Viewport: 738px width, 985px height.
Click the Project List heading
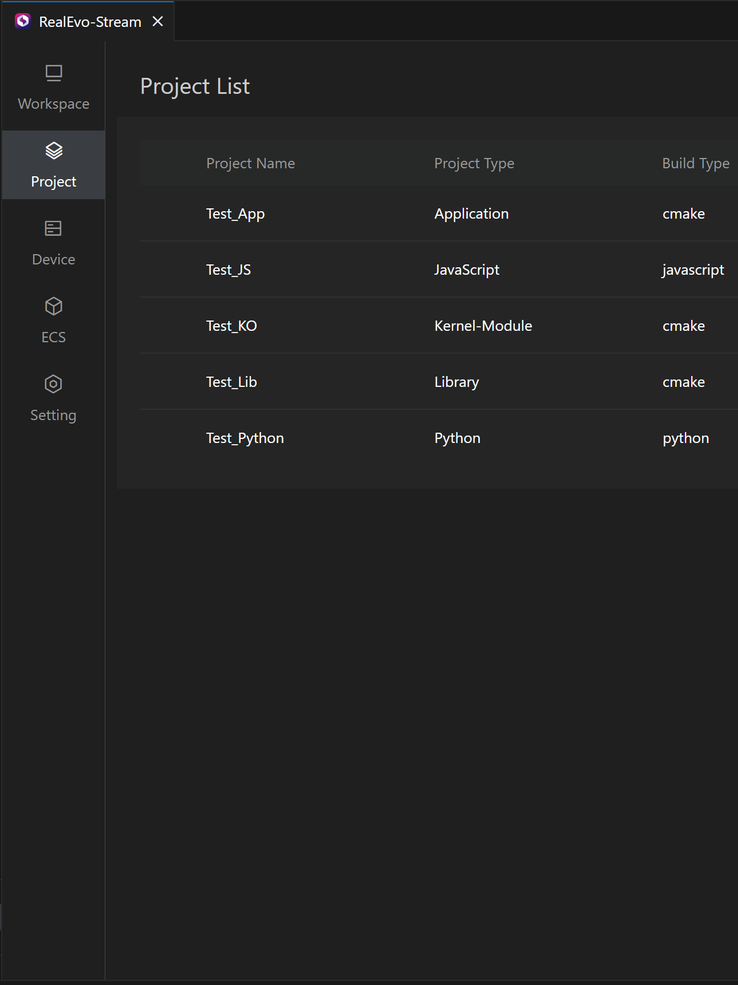coord(195,86)
